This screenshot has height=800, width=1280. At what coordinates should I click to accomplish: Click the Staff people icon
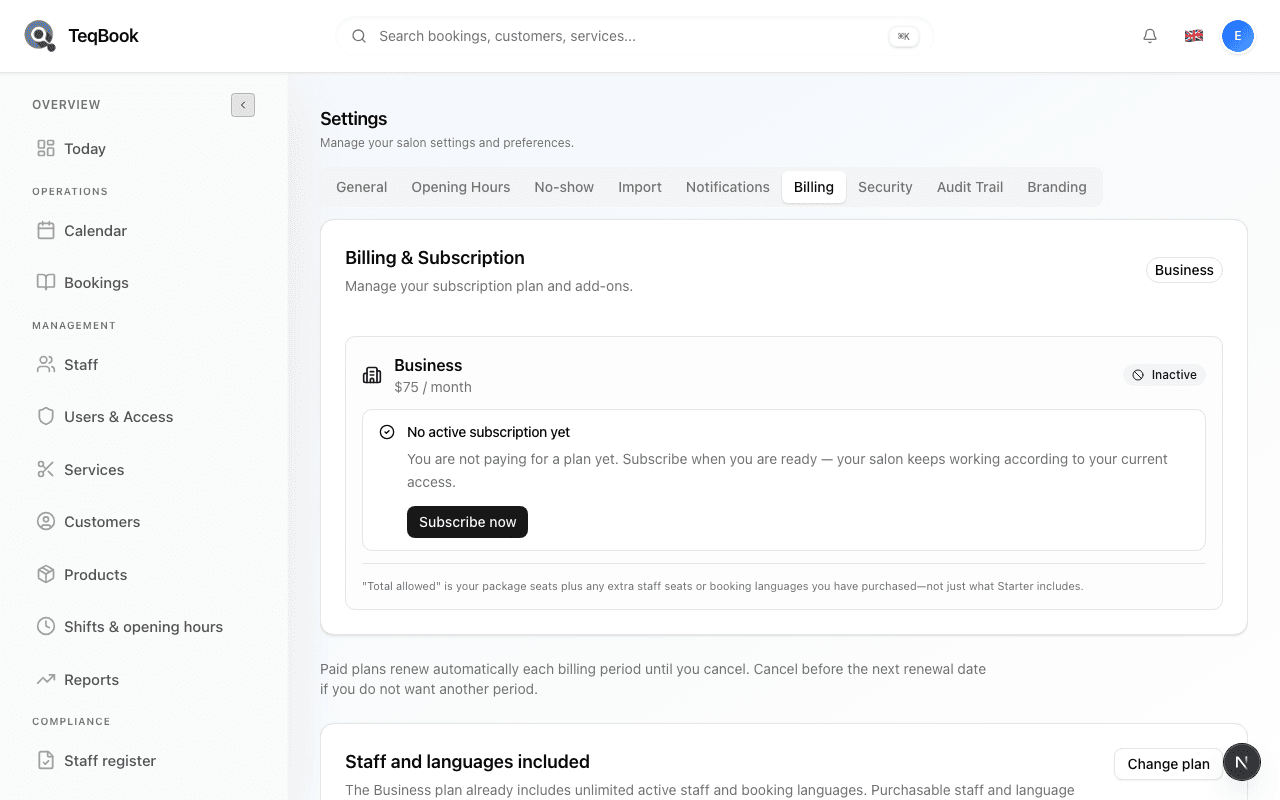(46, 365)
